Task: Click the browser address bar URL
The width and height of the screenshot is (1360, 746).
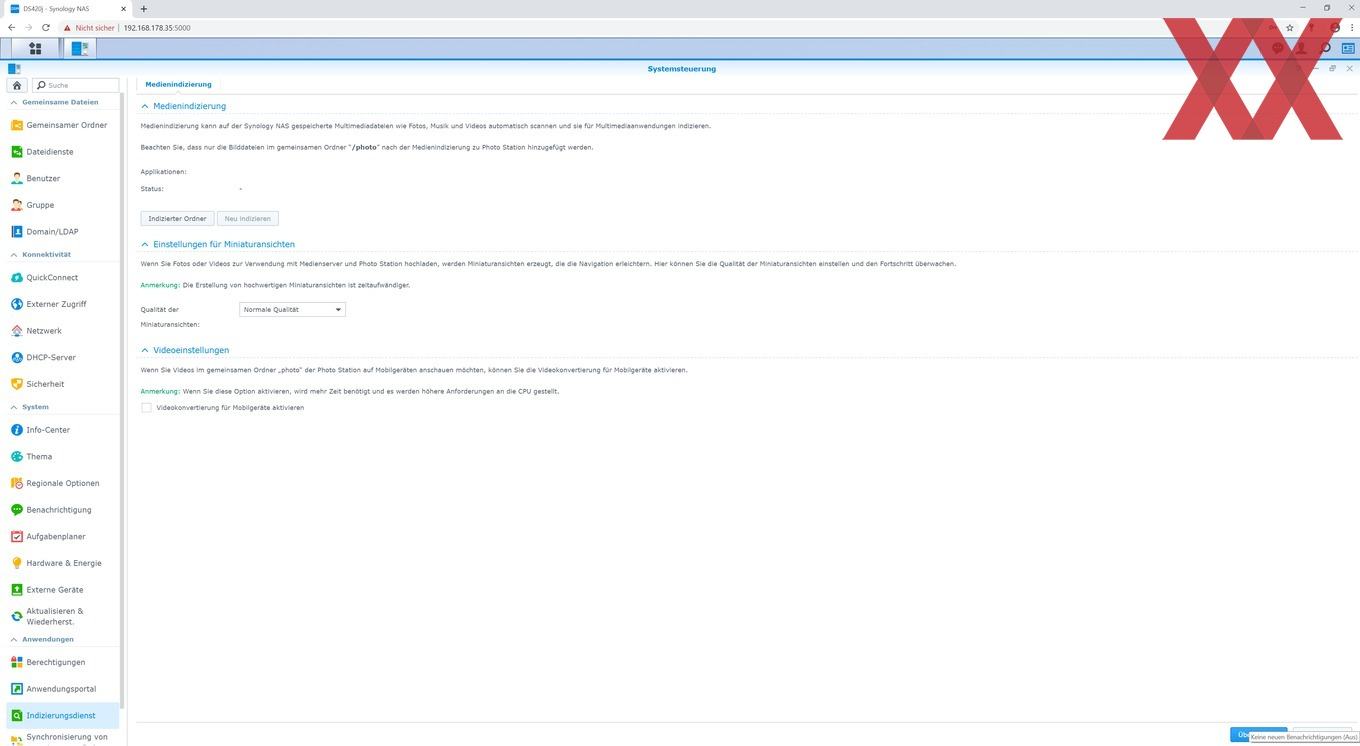Action: (x=157, y=28)
